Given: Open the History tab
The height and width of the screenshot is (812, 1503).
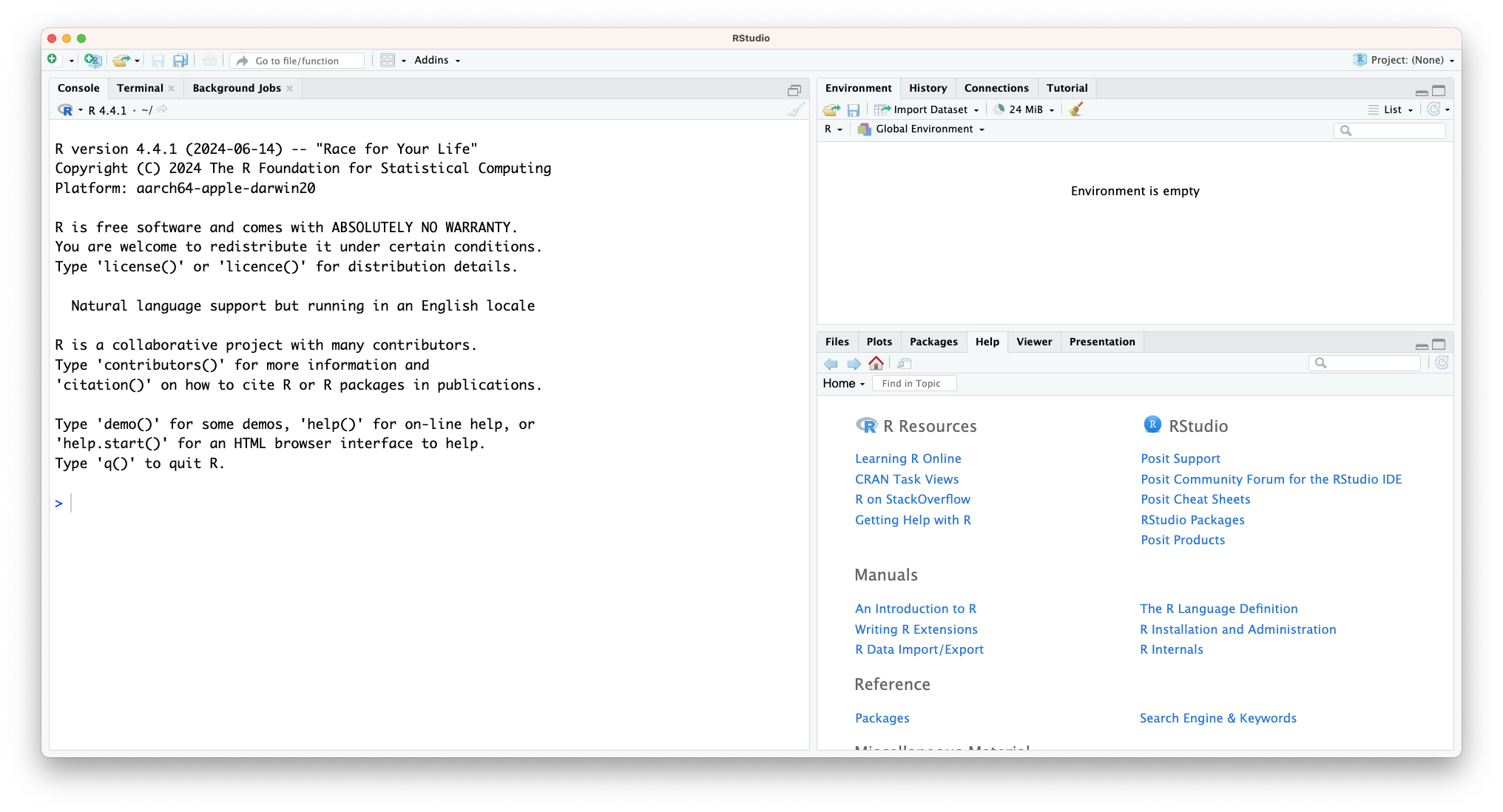Looking at the screenshot, I should pos(928,88).
